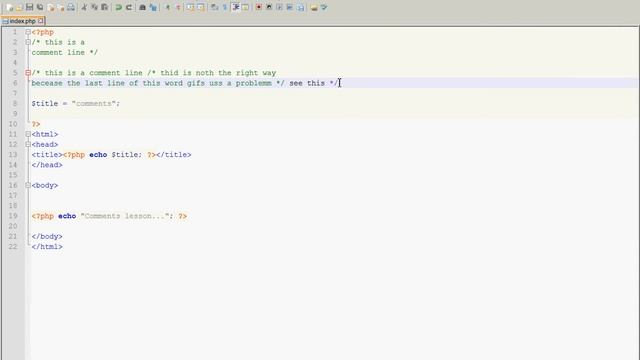Click the </html> tag on line 22
The image size is (640, 360).
(x=47, y=247)
